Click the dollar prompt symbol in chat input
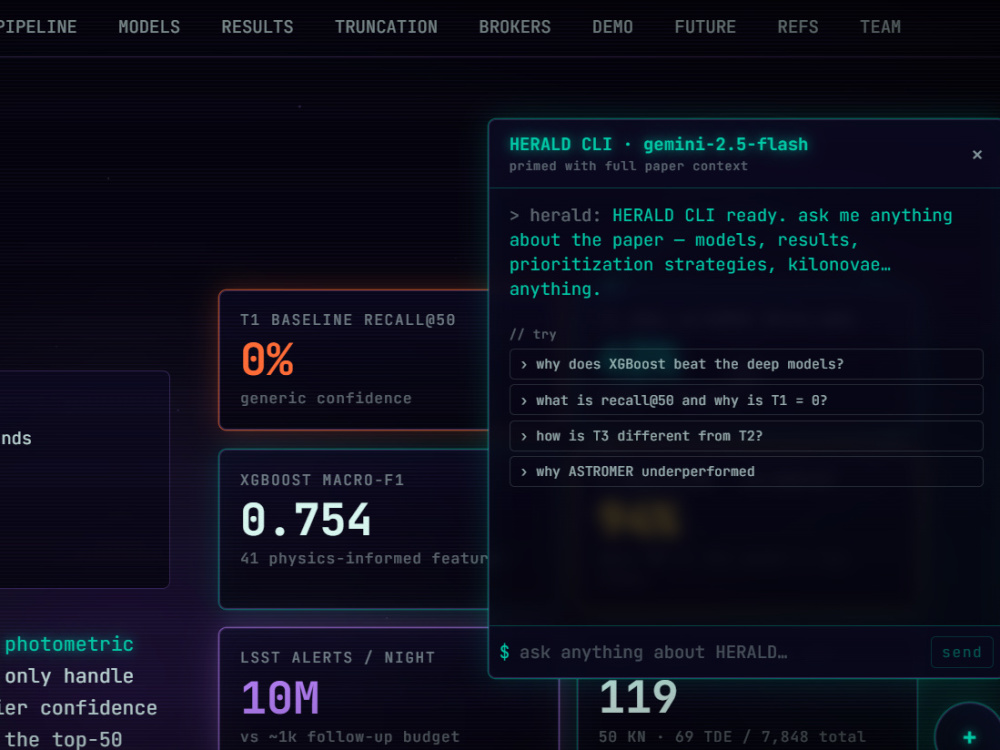 coord(504,652)
